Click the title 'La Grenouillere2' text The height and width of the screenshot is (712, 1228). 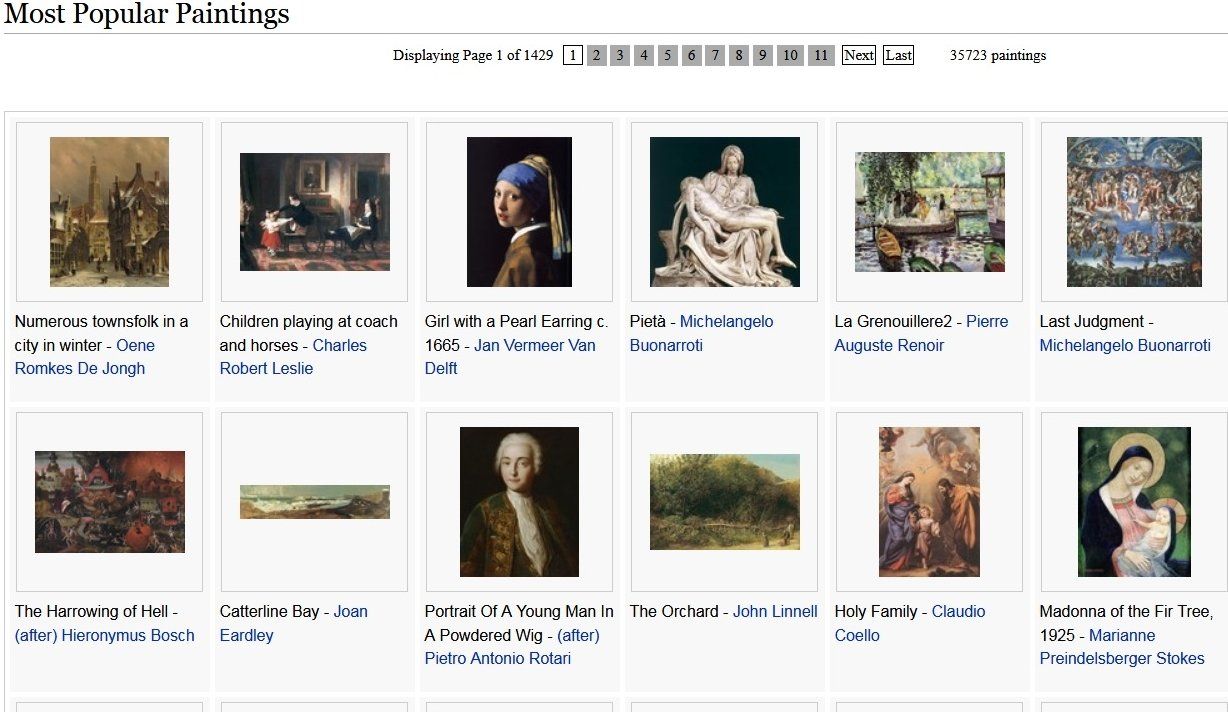coord(894,322)
